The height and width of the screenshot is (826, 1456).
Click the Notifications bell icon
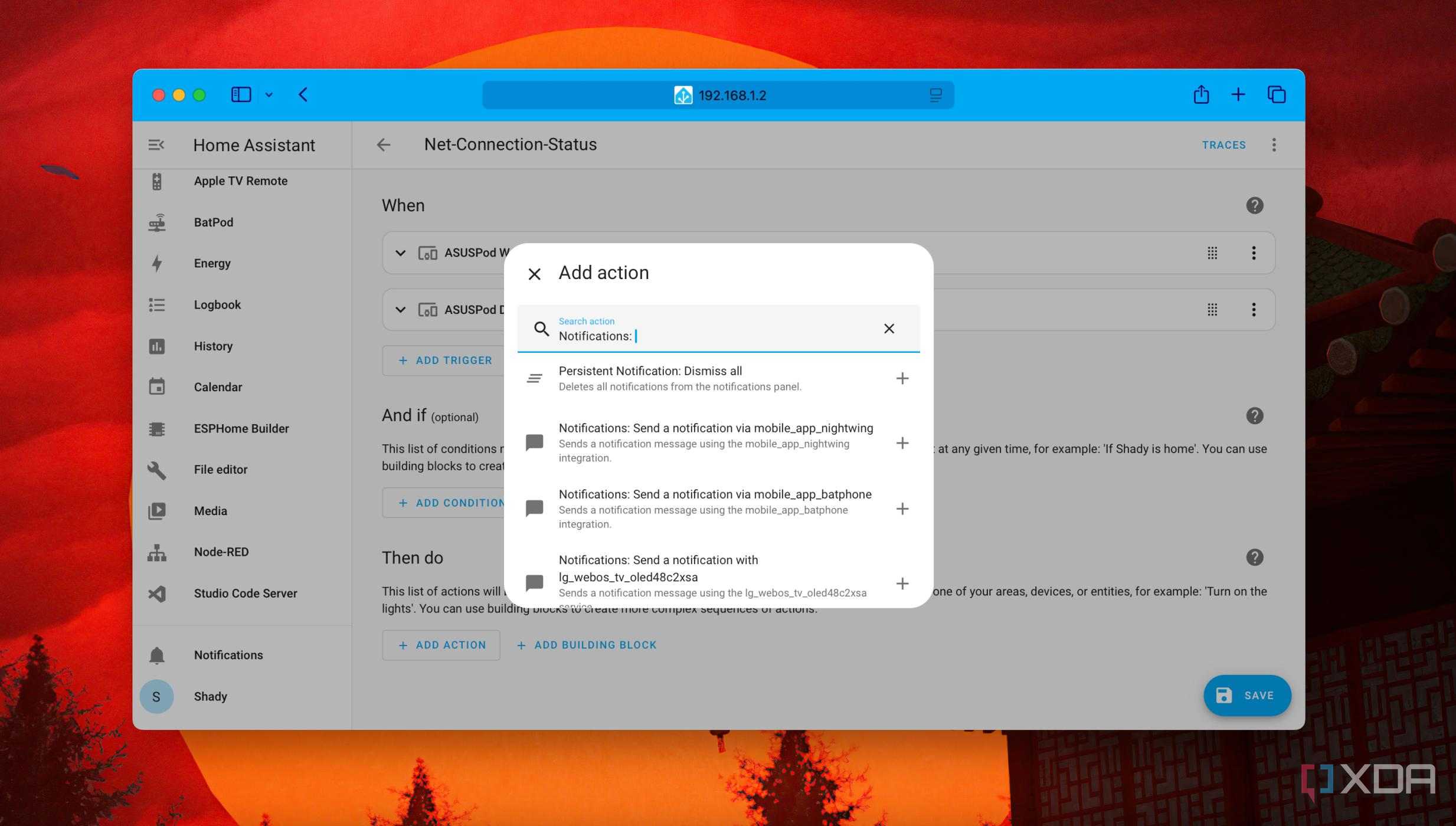click(x=156, y=655)
